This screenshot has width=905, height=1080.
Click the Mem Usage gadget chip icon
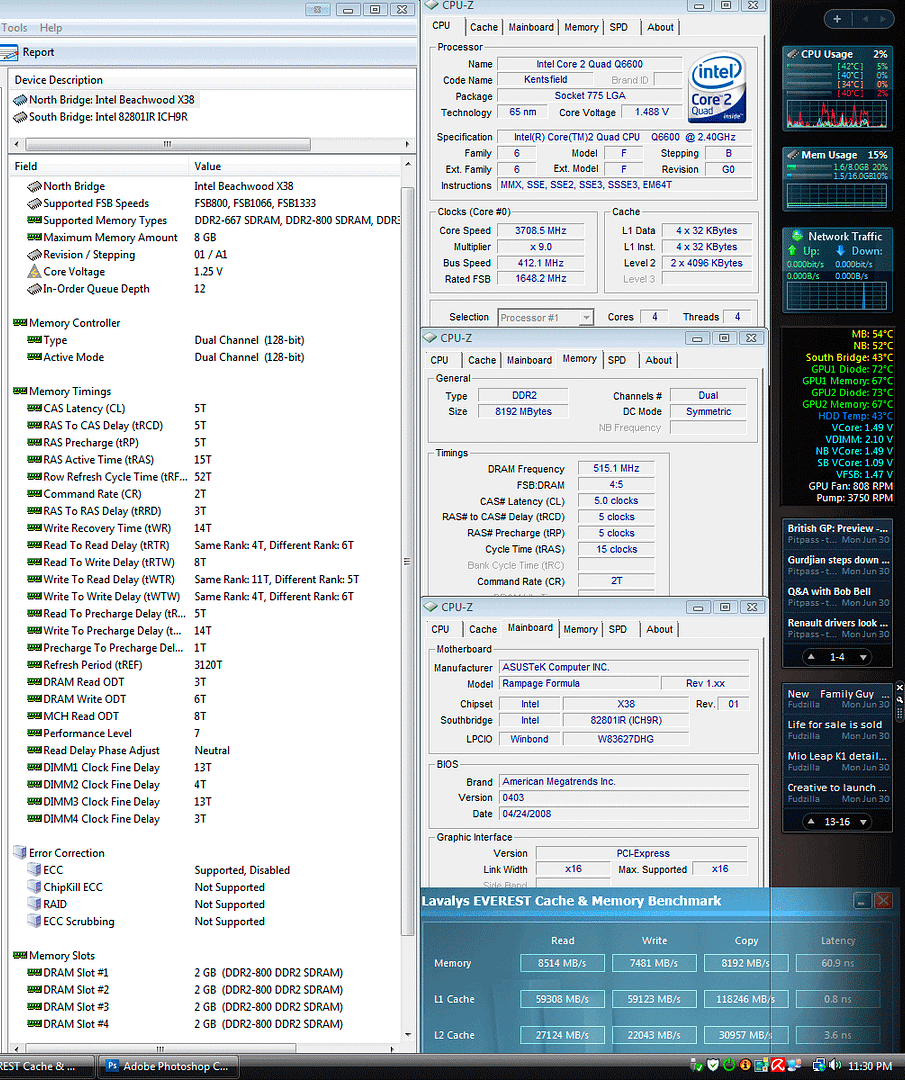[x=793, y=155]
